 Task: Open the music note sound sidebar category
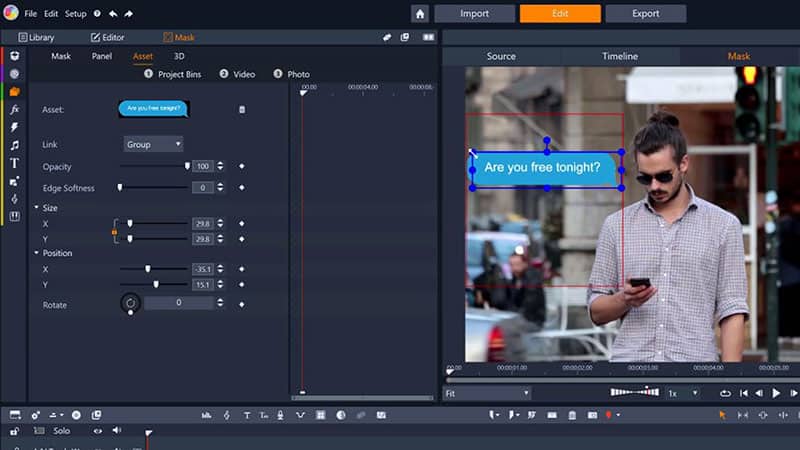coord(14,145)
